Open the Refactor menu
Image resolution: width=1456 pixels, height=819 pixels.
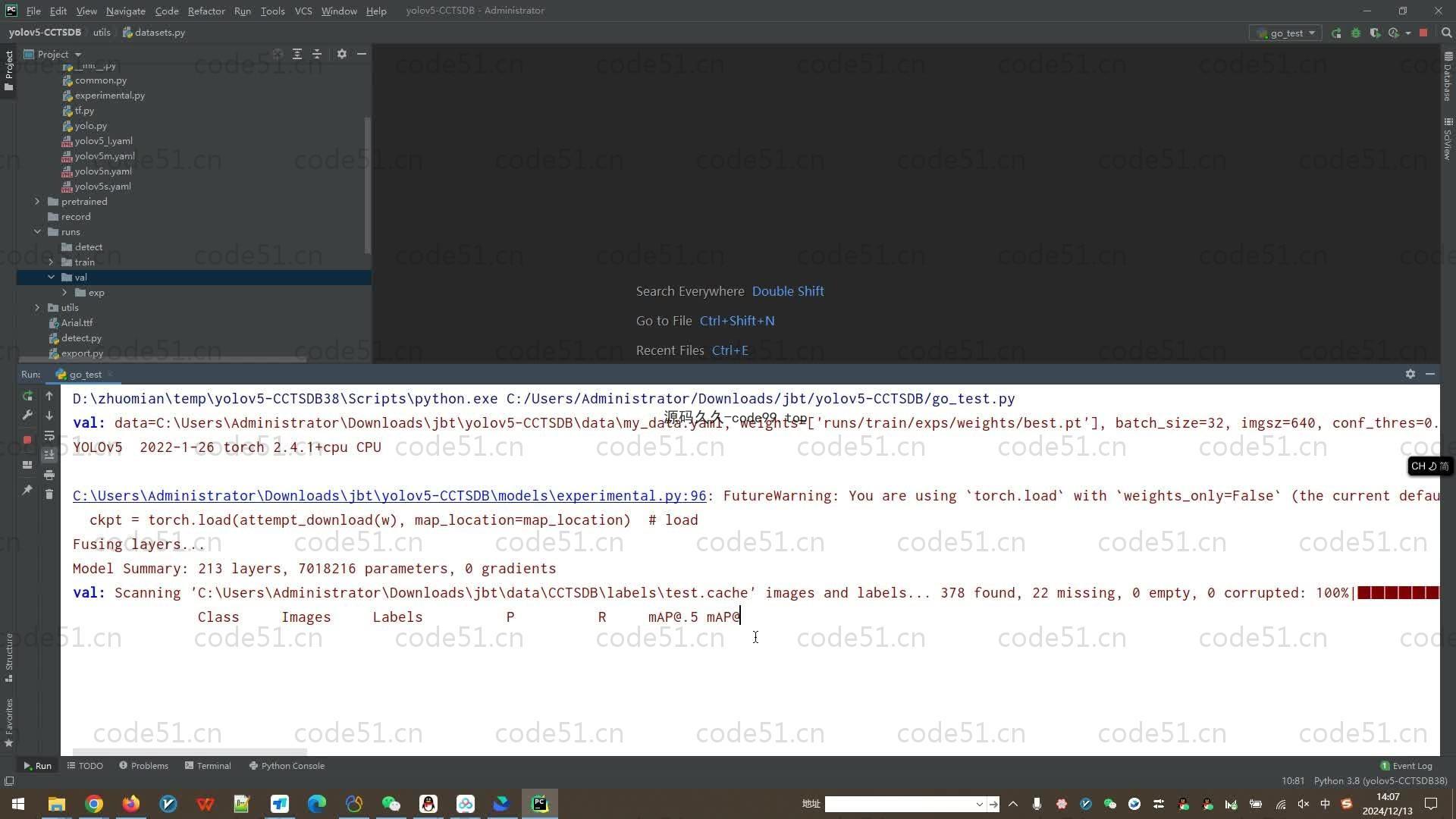coord(206,11)
